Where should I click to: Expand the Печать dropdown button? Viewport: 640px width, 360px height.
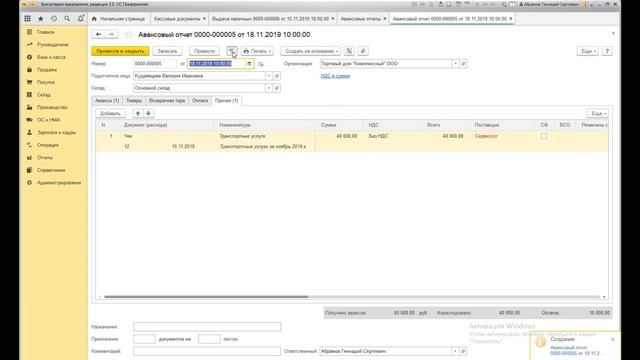click(x=257, y=51)
